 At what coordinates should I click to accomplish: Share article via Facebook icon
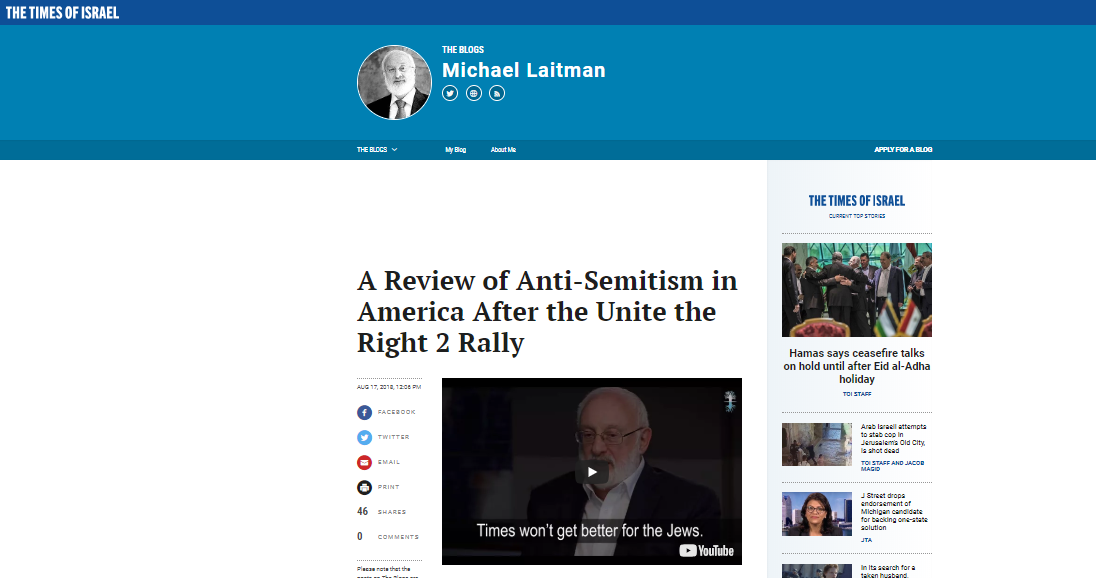[364, 412]
